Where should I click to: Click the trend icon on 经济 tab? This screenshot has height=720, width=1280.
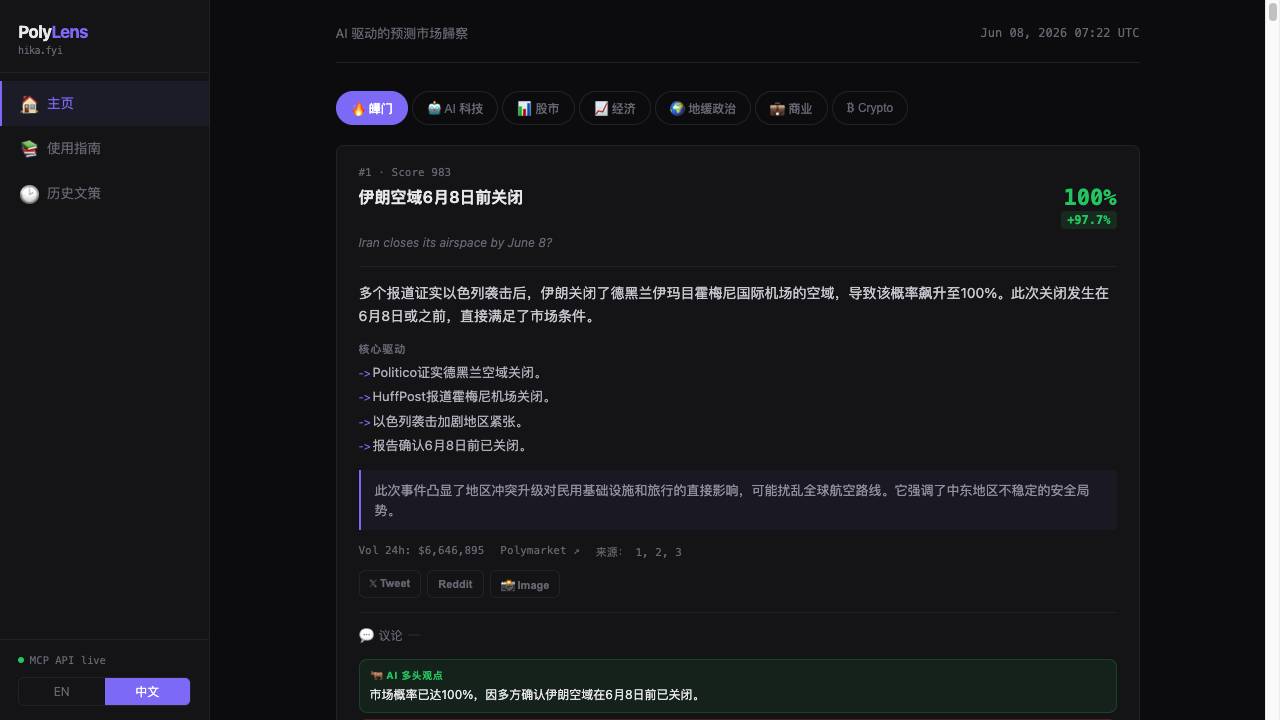point(601,108)
